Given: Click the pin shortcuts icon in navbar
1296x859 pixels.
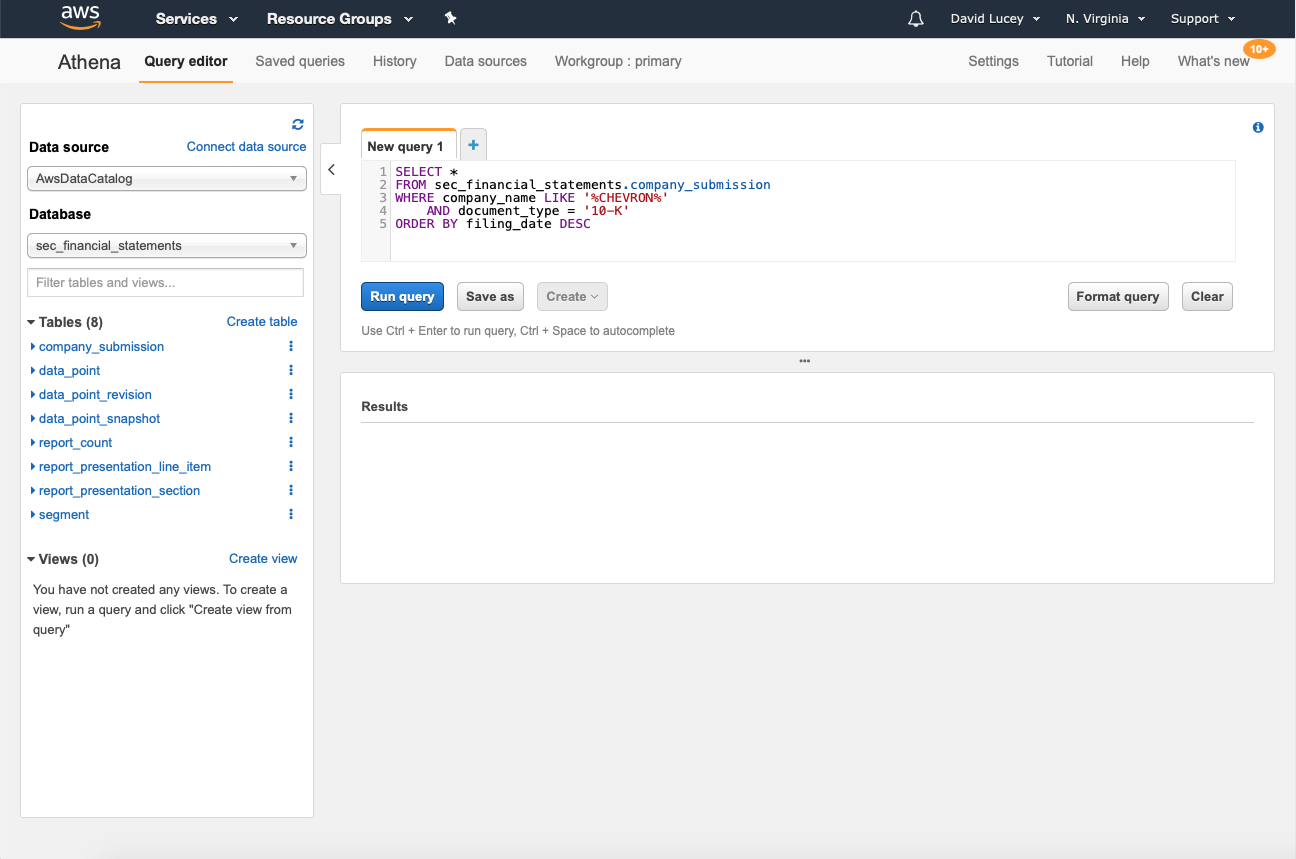Looking at the screenshot, I should 450,19.
